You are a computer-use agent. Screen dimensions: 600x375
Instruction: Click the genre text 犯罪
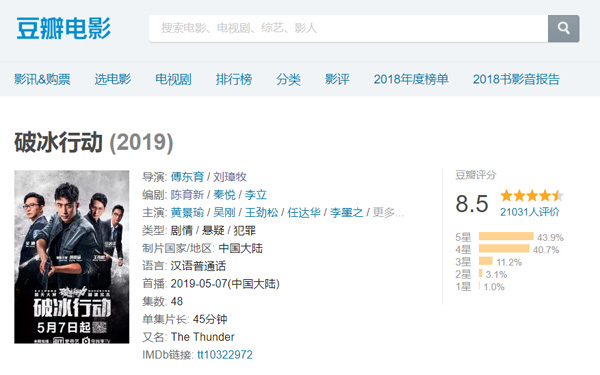point(245,230)
